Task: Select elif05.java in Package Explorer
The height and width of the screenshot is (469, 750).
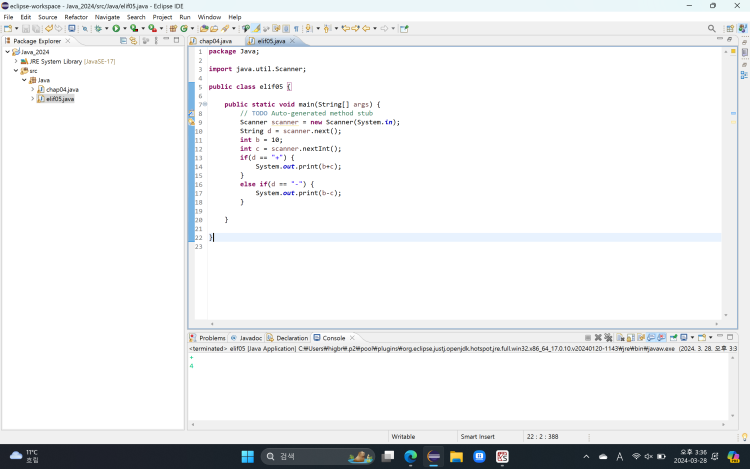Action: [x=60, y=99]
